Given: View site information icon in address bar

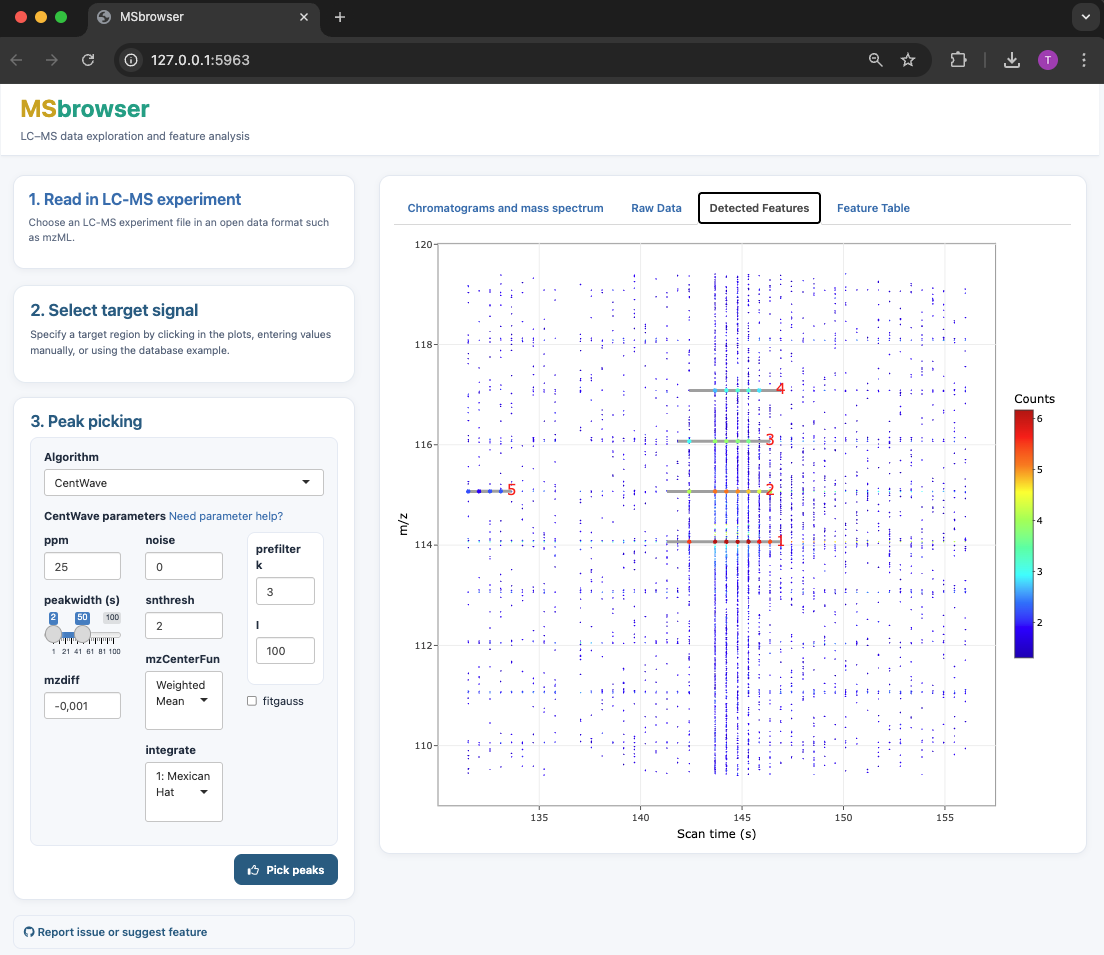Looking at the screenshot, I should pos(131,60).
